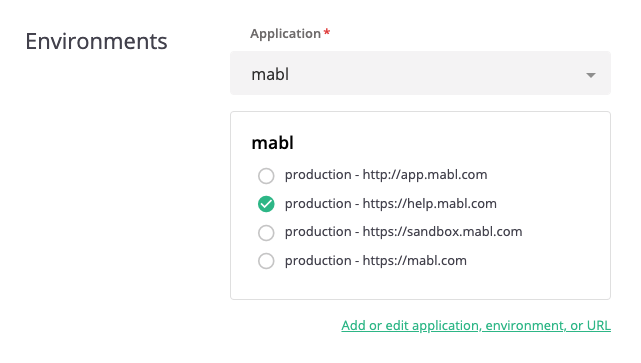Click the bold mabl group heading
The width and height of the screenshot is (641, 363).
click(273, 143)
